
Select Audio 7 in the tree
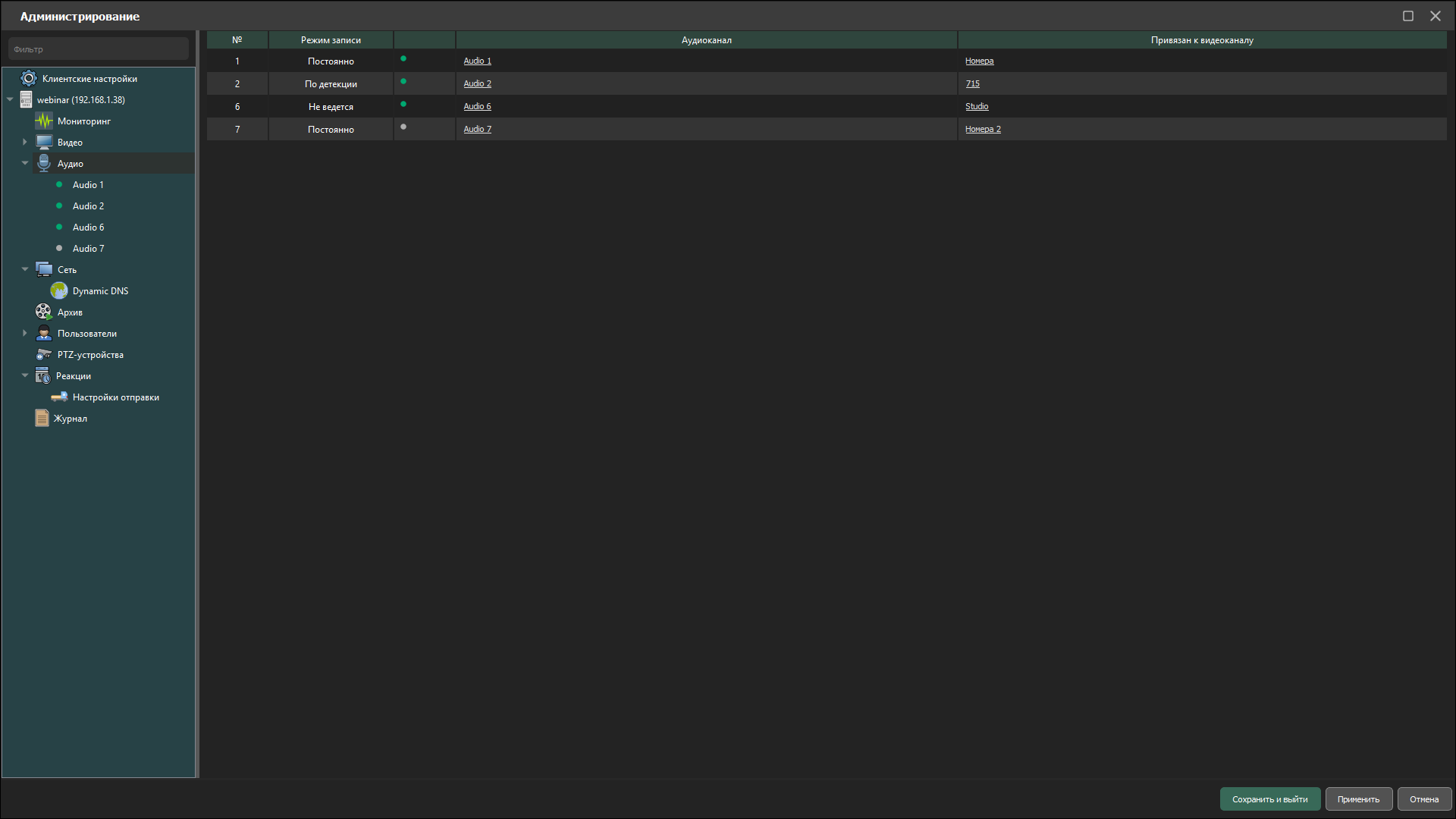click(88, 249)
